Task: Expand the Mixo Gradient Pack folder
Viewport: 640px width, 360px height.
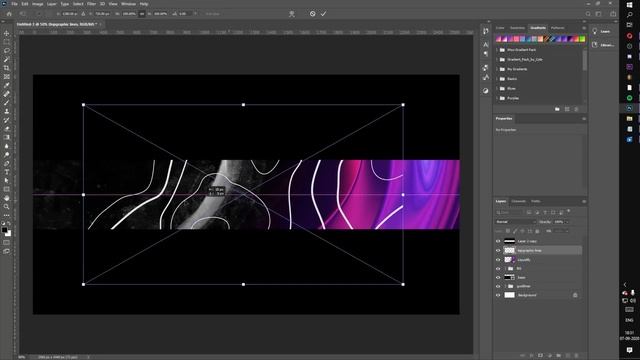Action: pos(497,50)
